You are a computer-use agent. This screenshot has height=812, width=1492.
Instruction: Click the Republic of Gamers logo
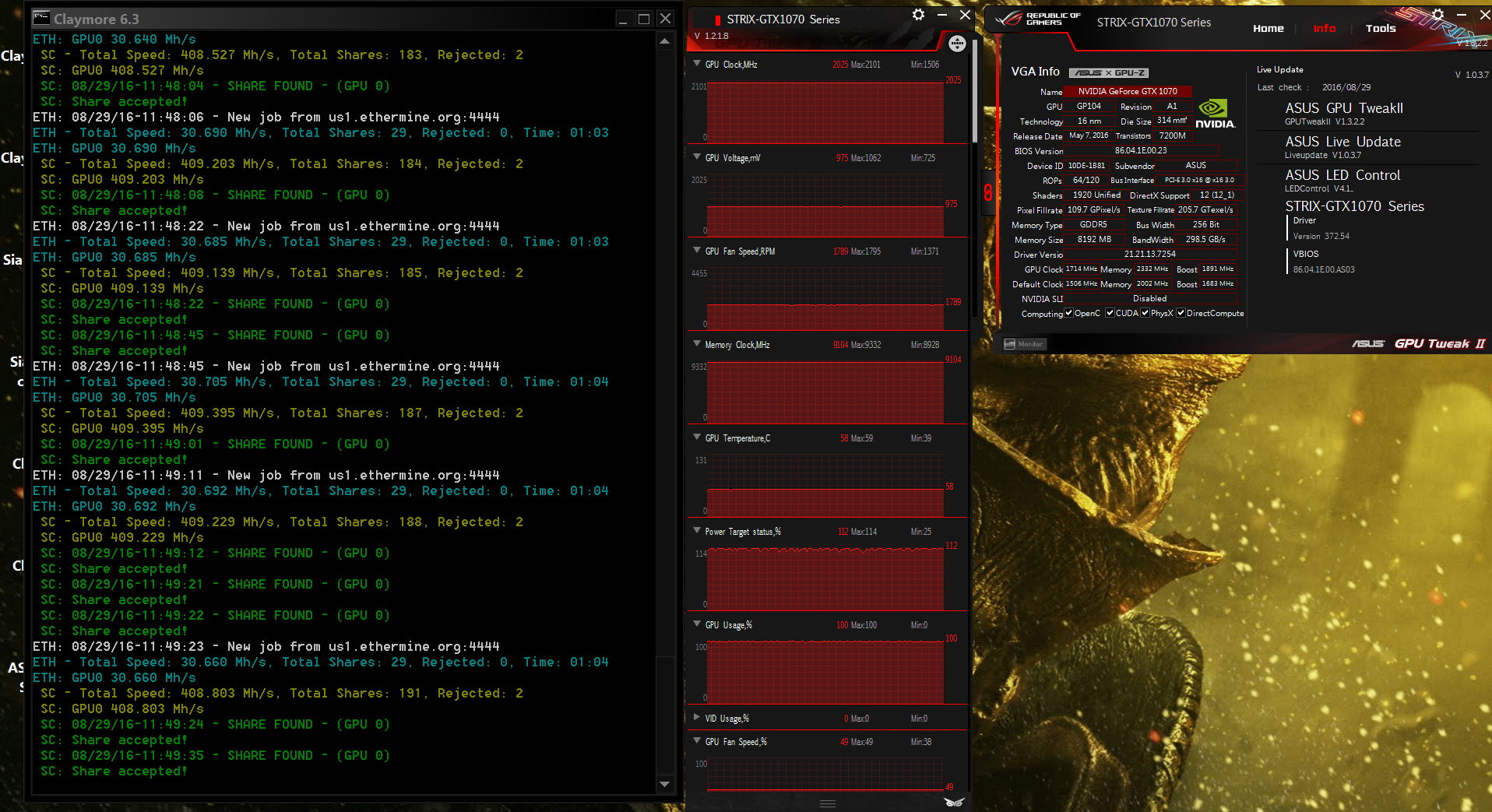click(x=1038, y=19)
